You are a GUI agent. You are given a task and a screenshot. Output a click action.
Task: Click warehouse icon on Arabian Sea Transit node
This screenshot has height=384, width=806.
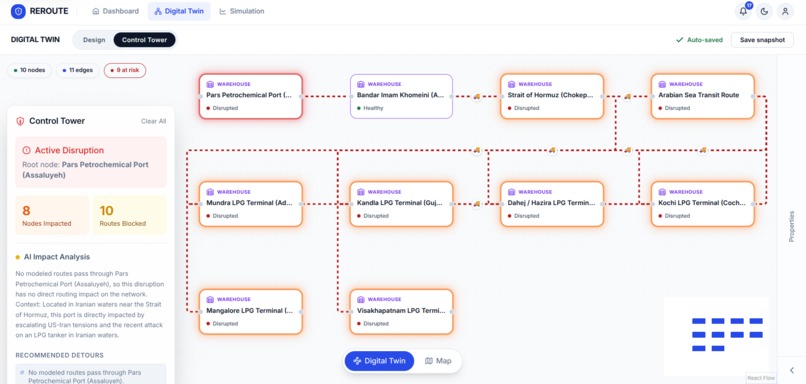[662, 84]
